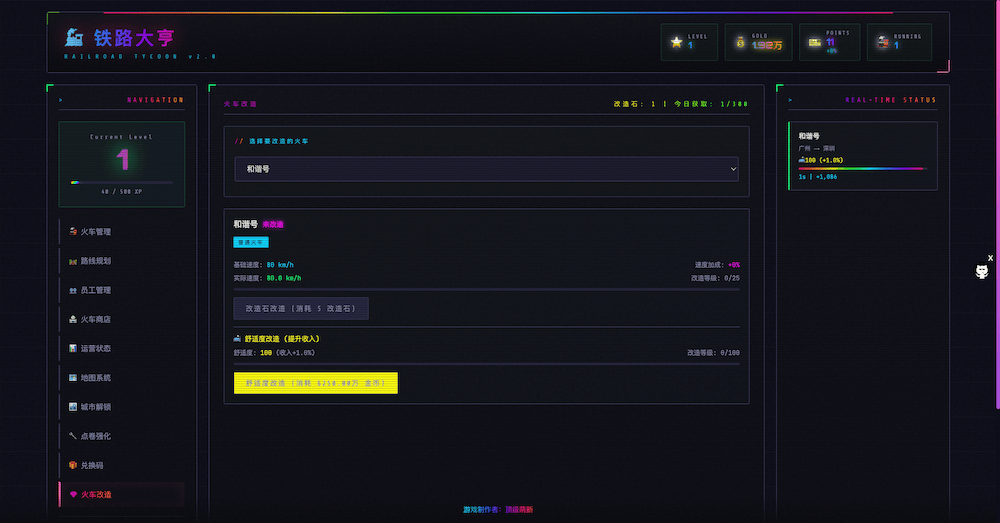Click the wrench icon for 点卷强化
The image size is (1000, 523).
pyautogui.click(x=73, y=436)
